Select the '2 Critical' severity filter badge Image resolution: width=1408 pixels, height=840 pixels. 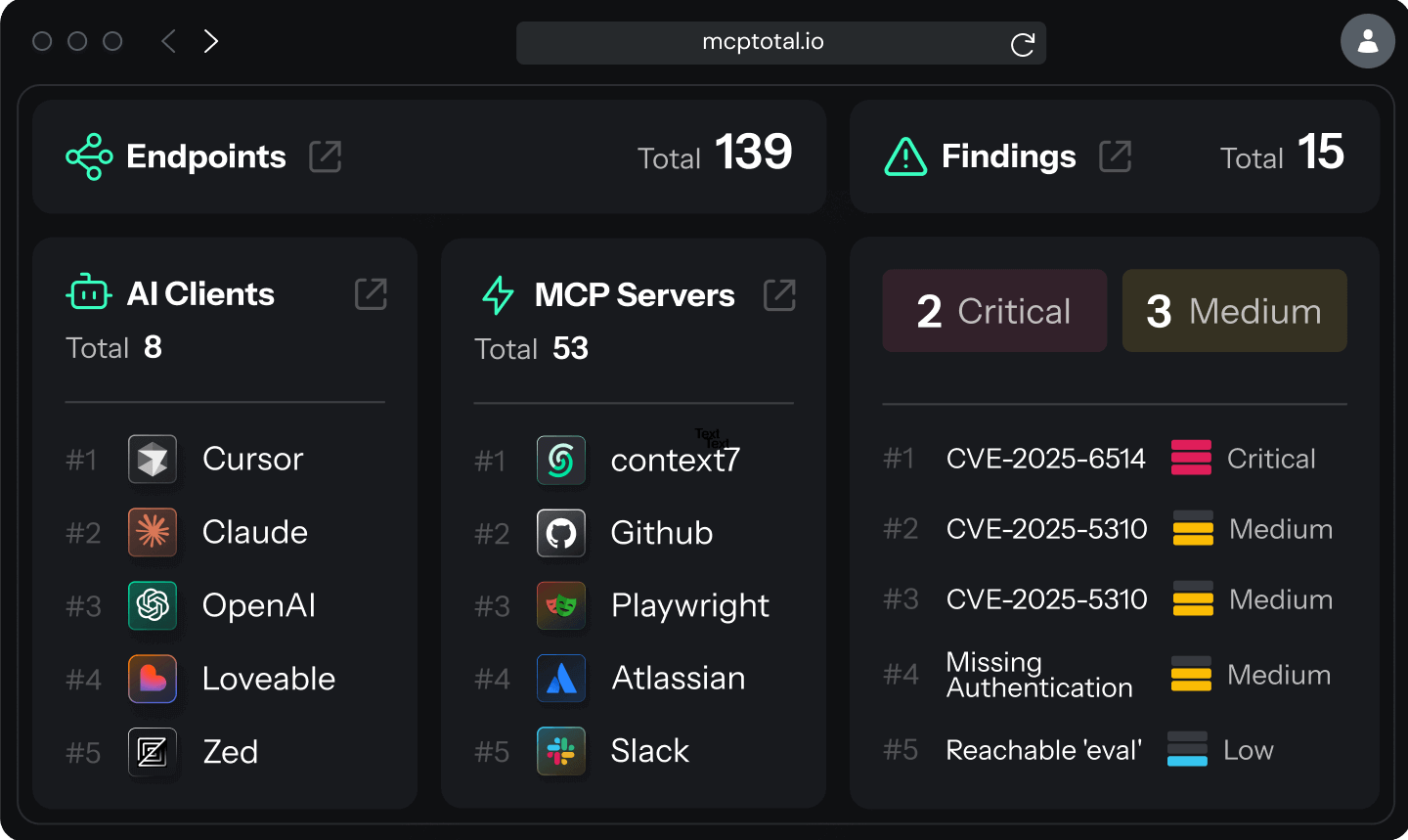993,311
